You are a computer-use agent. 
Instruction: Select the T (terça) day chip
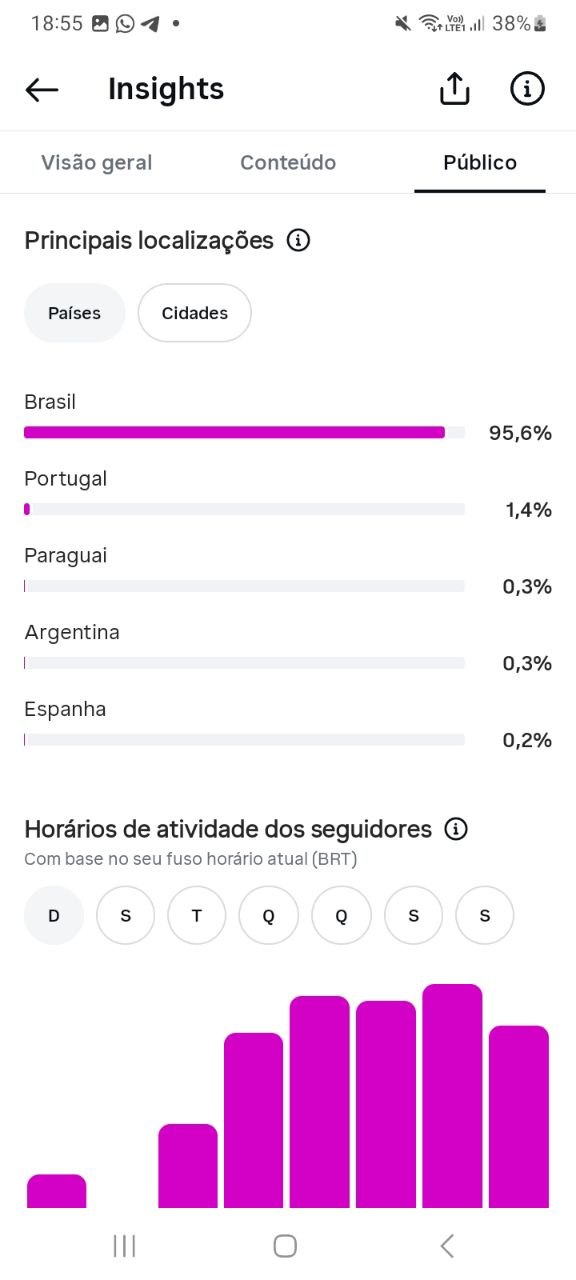coord(197,915)
